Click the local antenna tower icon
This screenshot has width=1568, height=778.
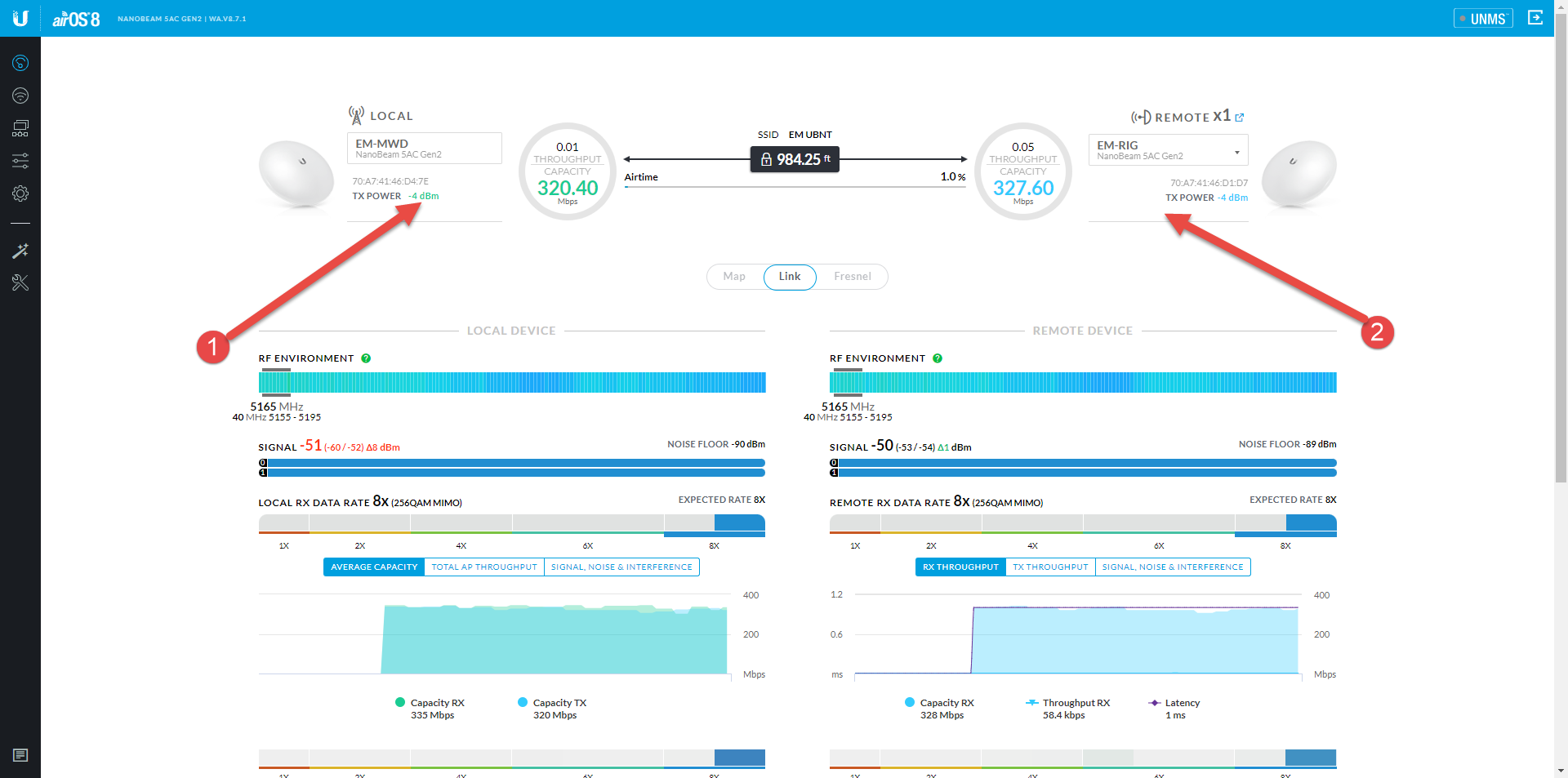pyautogui.click(x=356, y=115)
